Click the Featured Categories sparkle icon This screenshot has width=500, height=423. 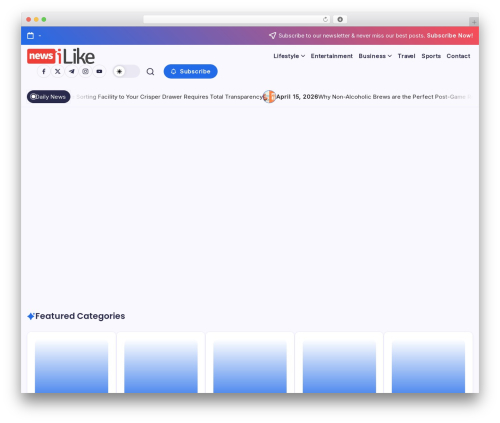pos(31,316)
